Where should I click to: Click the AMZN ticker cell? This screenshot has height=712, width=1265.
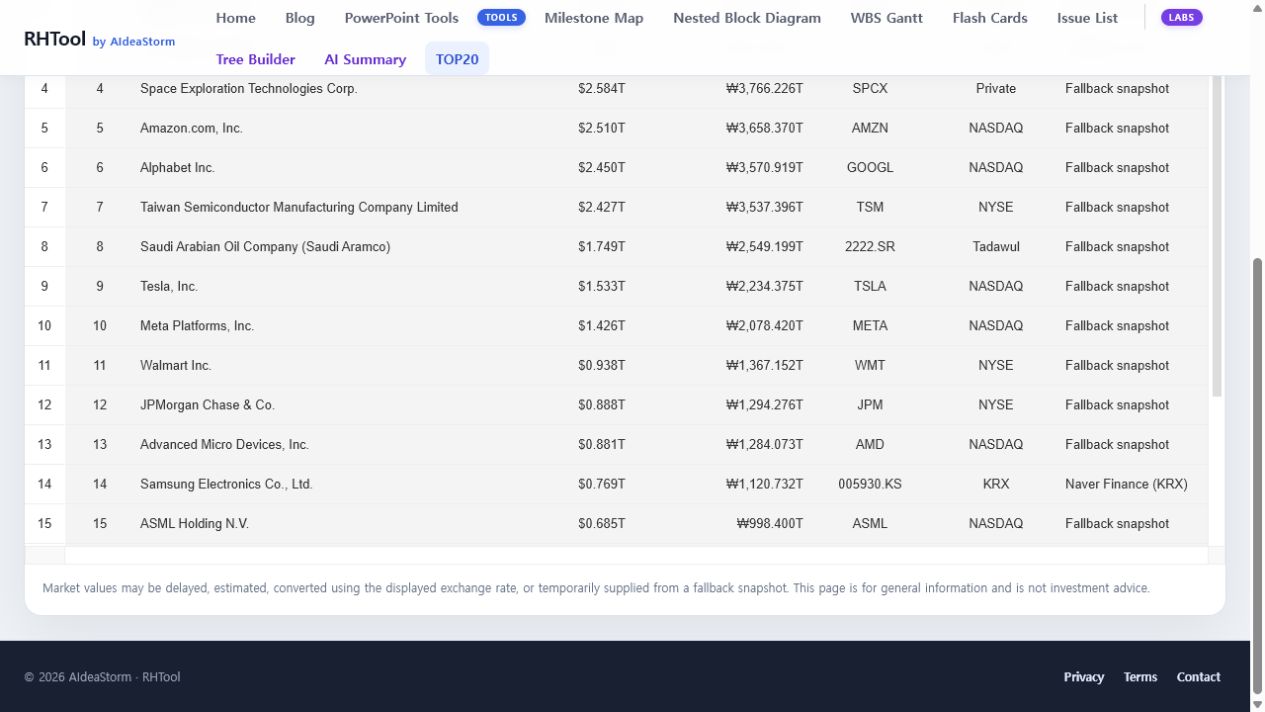pyautogui.click(x=870, y=128)
